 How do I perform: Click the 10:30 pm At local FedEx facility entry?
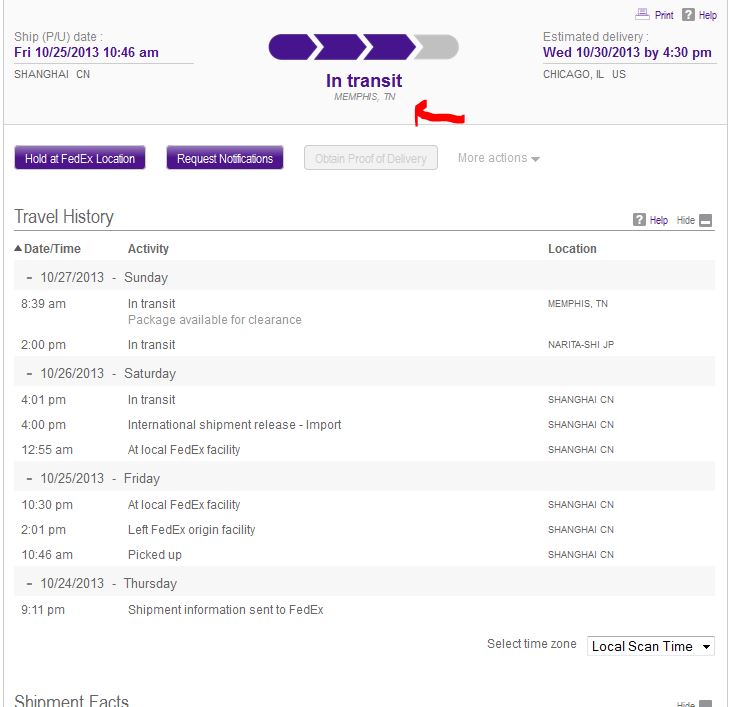(184, 505)
